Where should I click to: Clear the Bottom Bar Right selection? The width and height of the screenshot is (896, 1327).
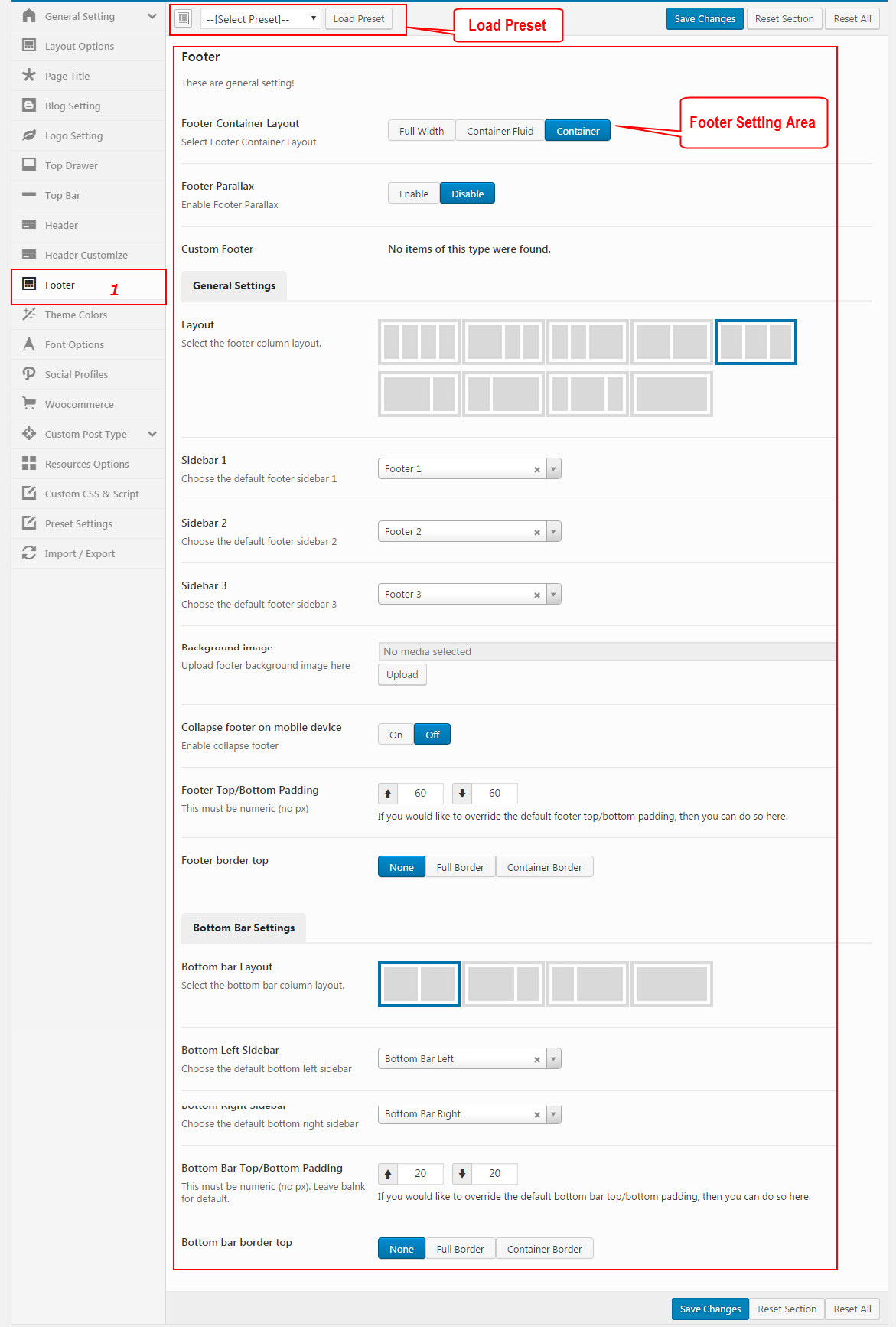(x=537, y=1115)
